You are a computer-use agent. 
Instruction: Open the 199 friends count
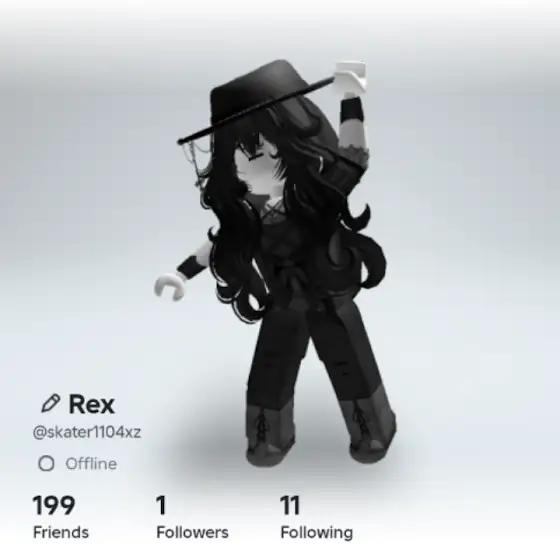tap(54, 505)
